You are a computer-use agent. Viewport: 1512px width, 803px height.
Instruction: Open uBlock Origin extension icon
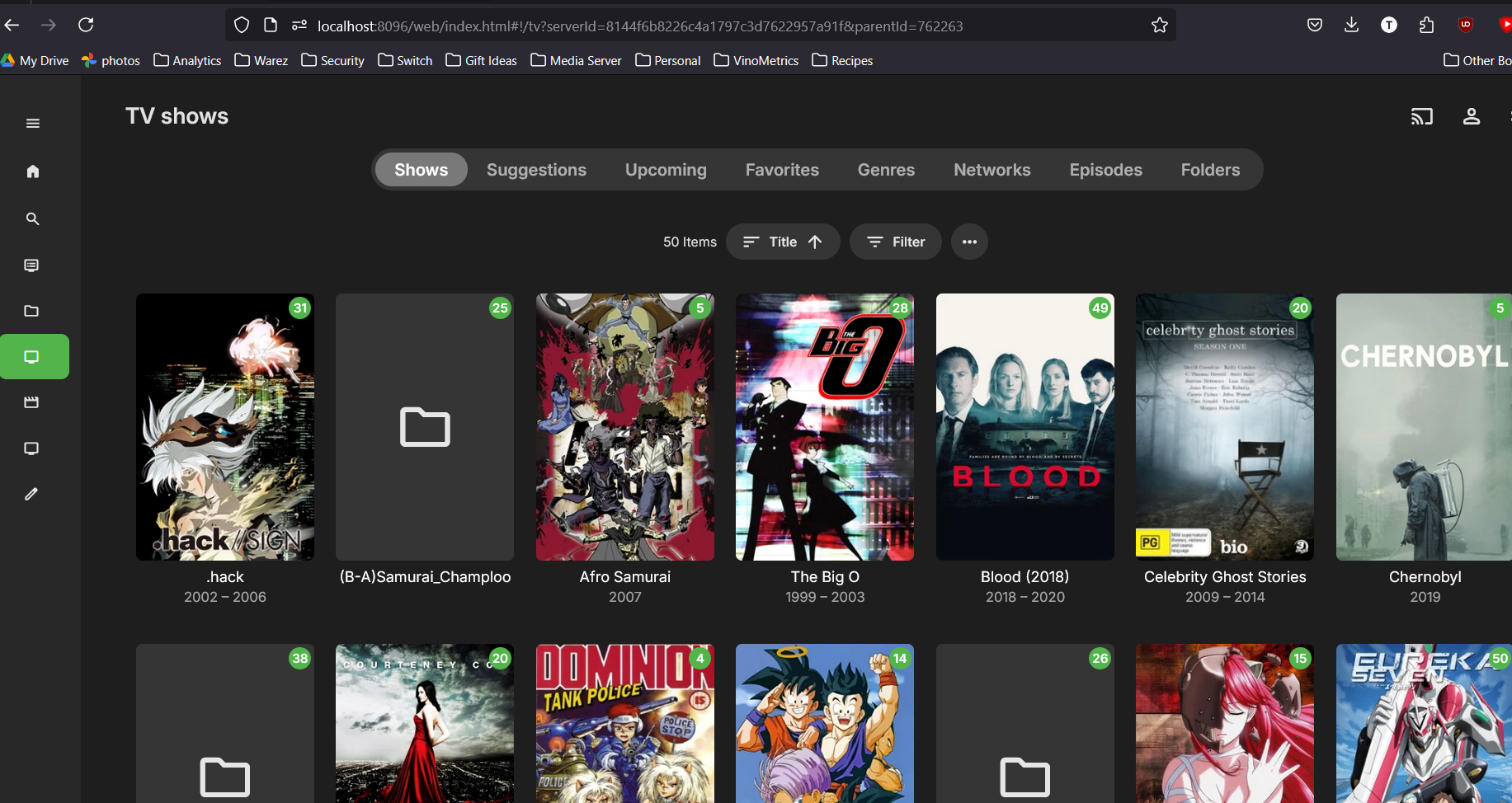(1466, 26)
